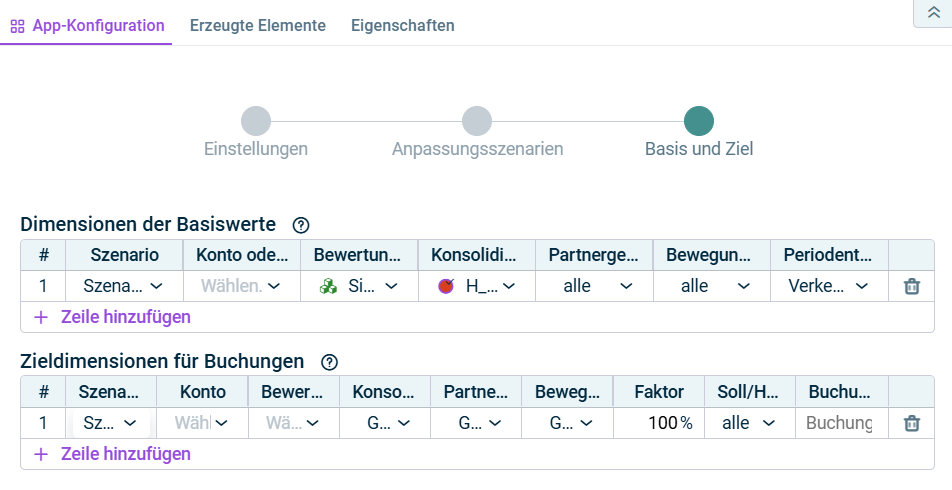Click help icon next to Dimensionen der Basiswerte
This screenshot has height=490, width=952.
coord(301,225)
